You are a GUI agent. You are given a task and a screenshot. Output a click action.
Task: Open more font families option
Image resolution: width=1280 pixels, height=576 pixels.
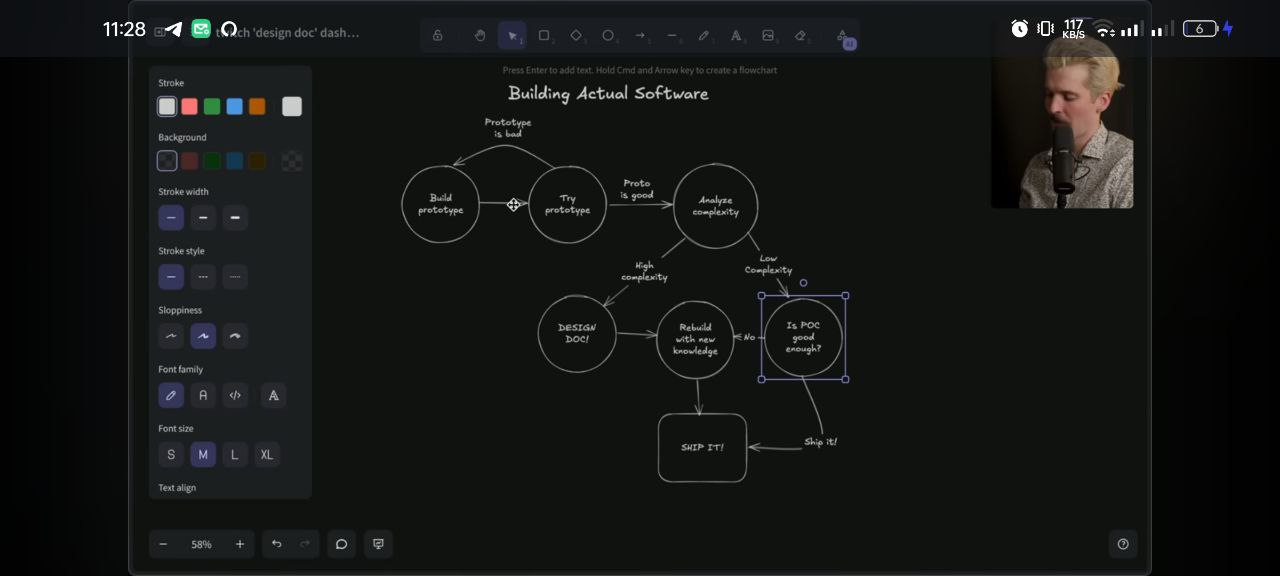click(273, 395)
